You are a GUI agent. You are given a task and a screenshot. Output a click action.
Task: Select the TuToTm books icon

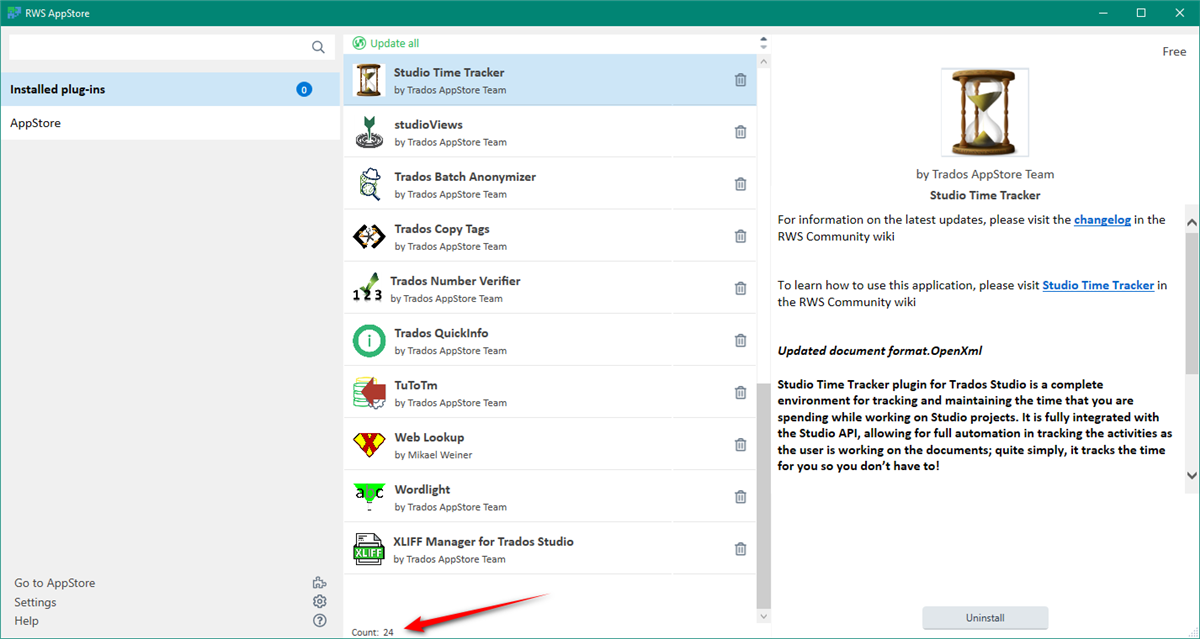tap(368, 392)
